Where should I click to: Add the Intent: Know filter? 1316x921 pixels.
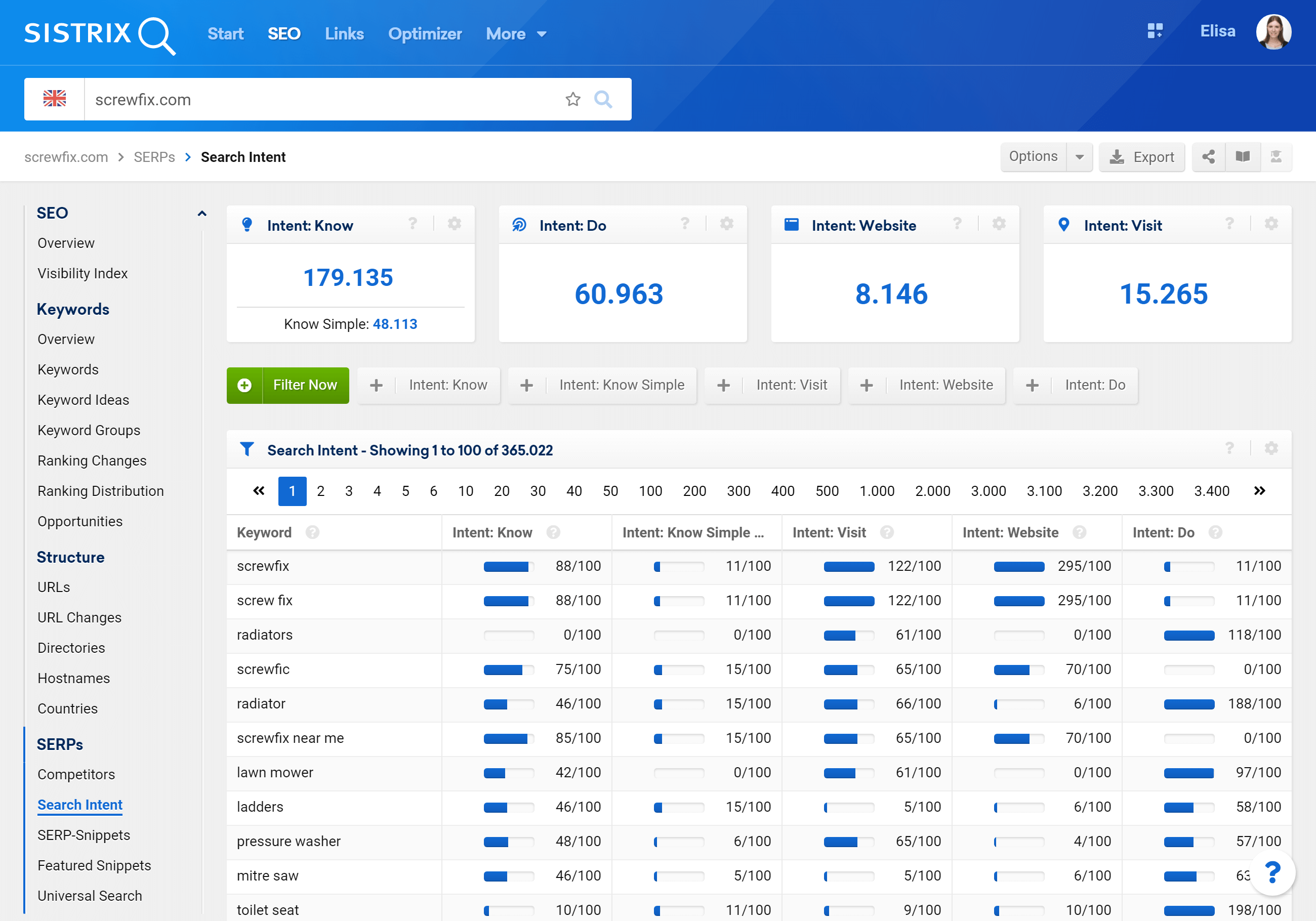coord(429,385)
